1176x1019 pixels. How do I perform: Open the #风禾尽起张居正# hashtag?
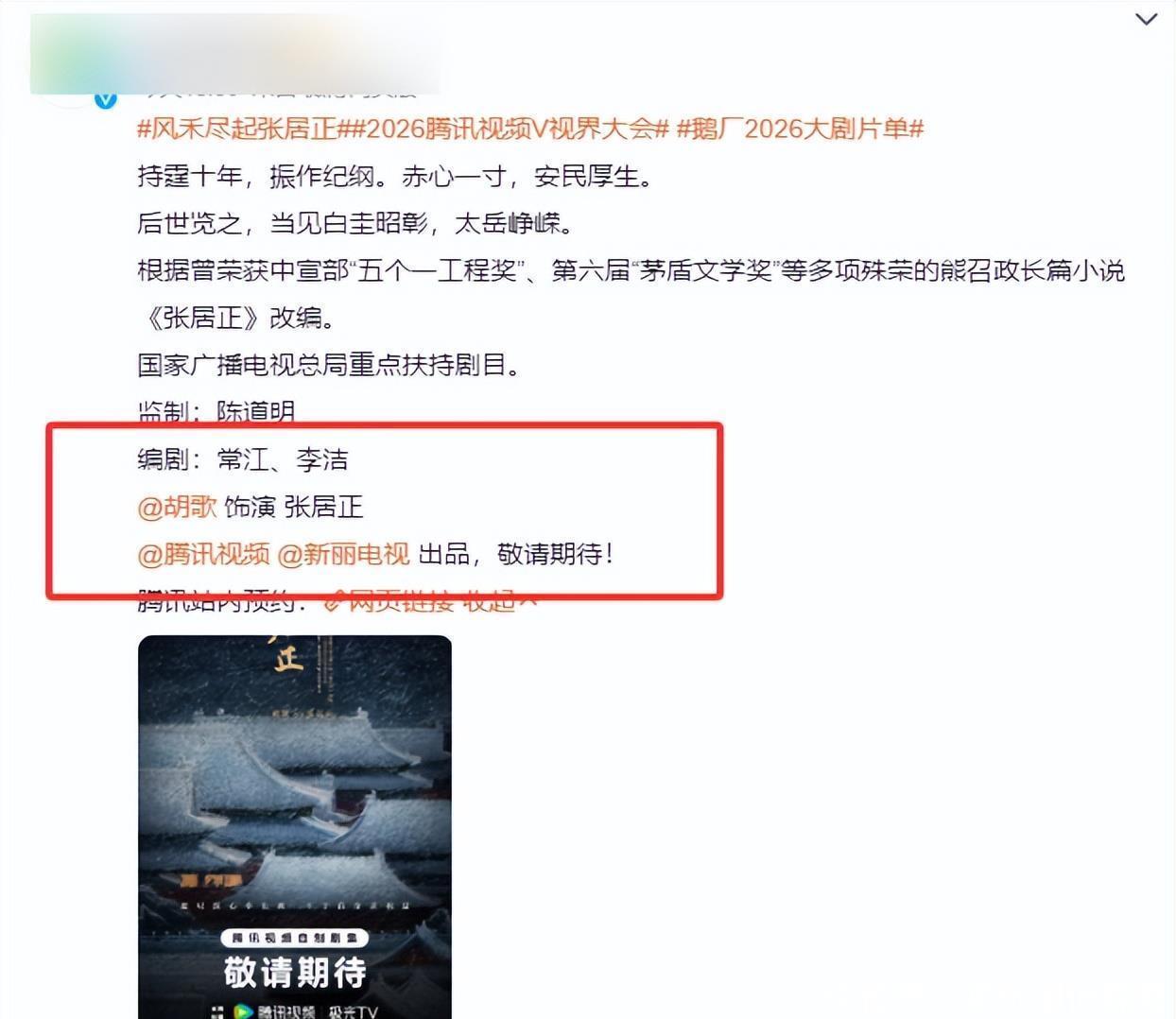(238, 129)
